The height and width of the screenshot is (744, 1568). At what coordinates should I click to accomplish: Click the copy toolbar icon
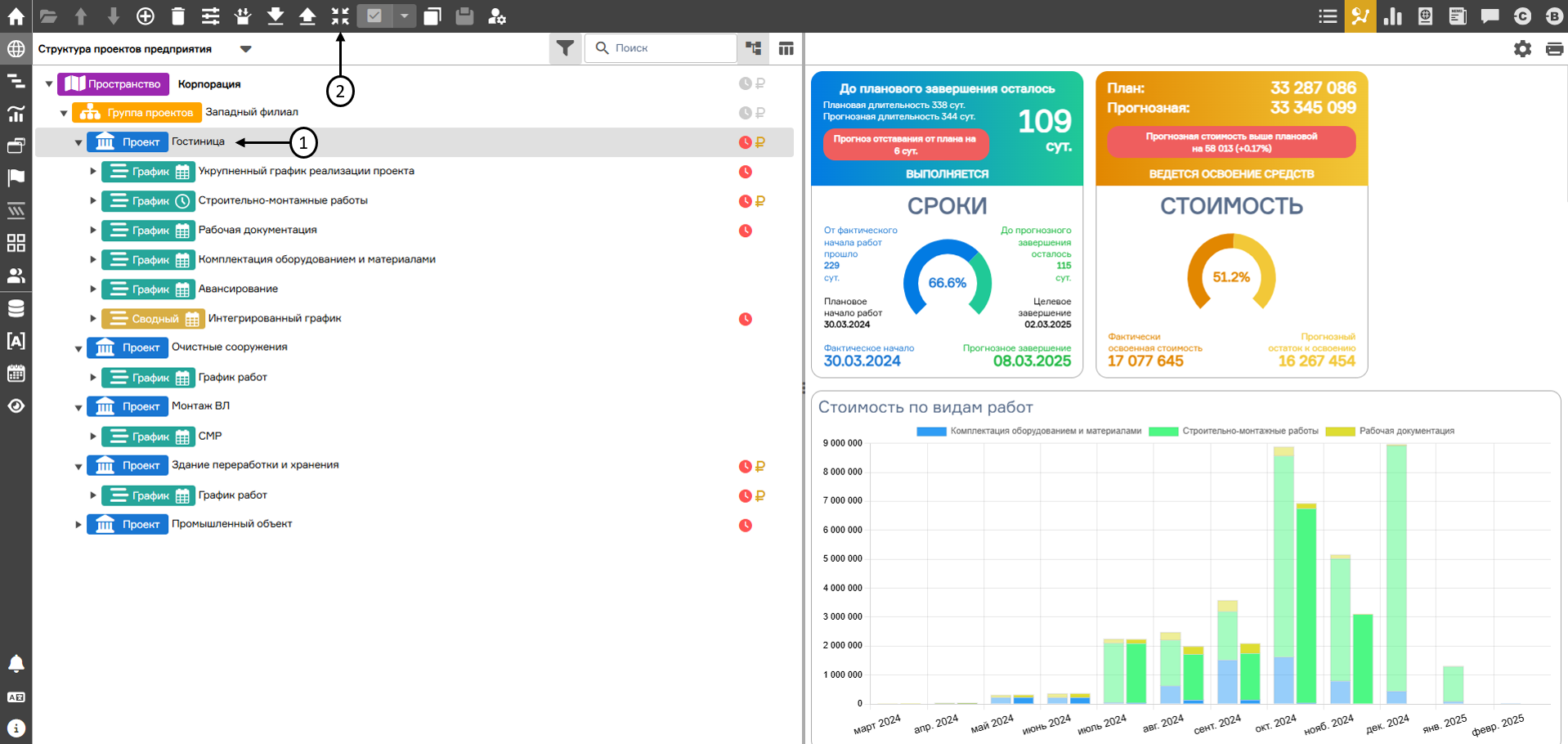pos(432,16)
